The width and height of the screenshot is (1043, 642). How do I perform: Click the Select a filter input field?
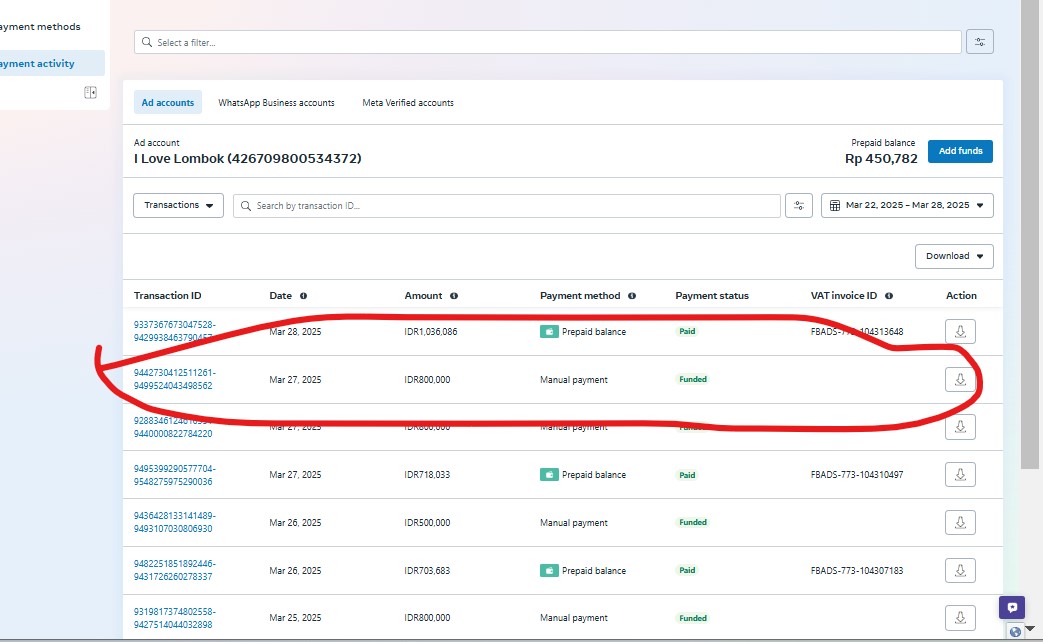(x=548, y=43)
